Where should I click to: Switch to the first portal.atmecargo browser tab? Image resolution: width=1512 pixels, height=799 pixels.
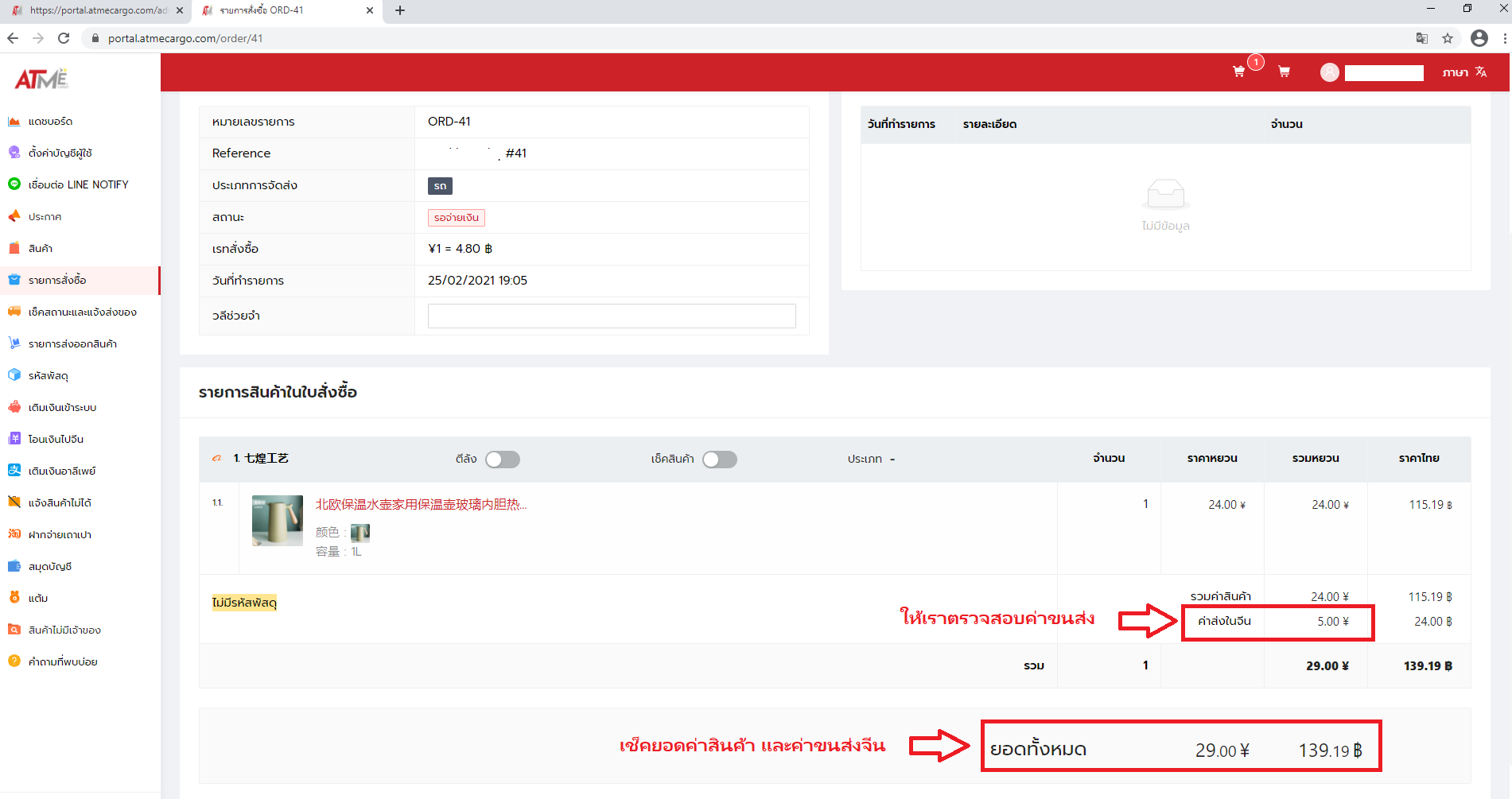point(95,10)
